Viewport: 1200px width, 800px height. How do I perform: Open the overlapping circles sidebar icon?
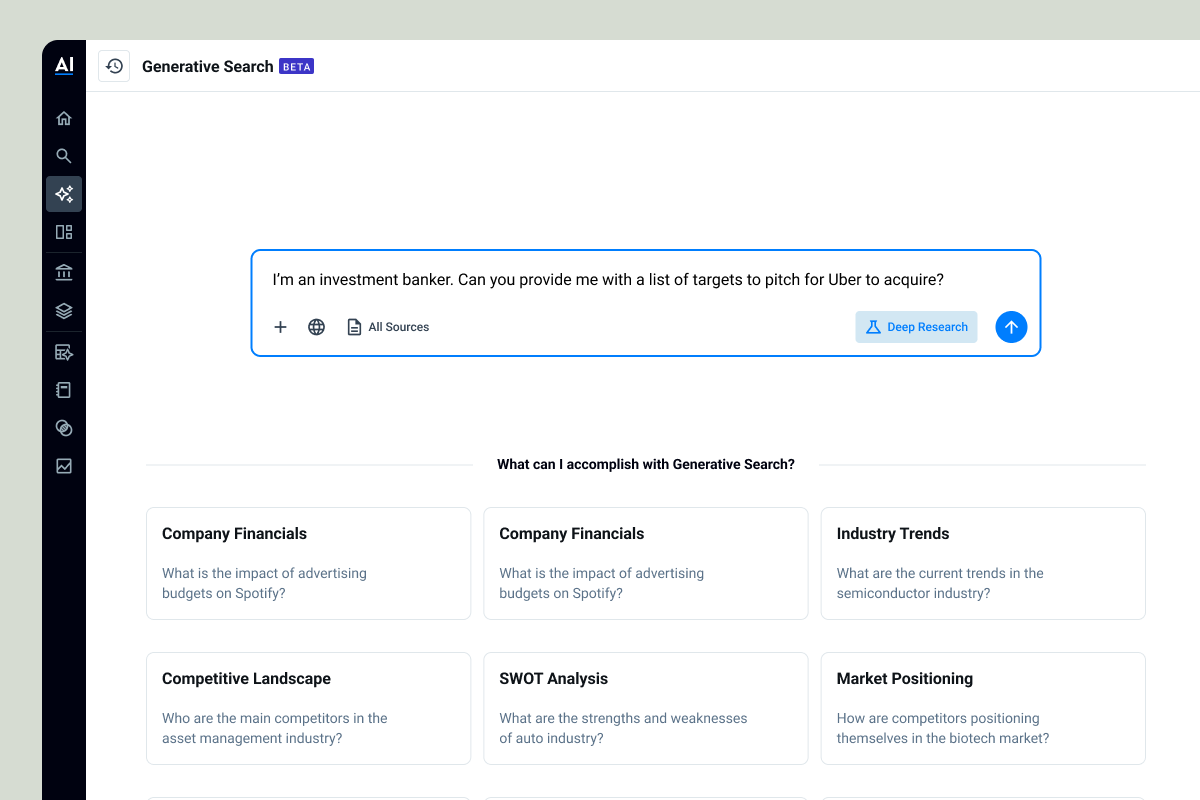click(64, 428)
